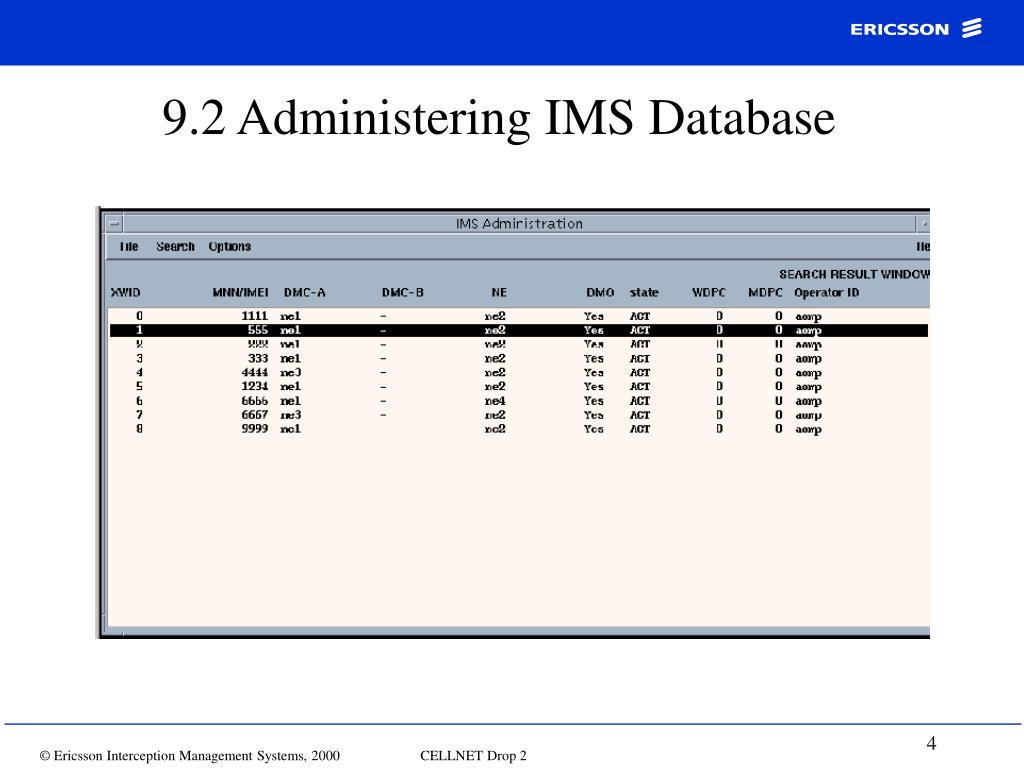Select row with MNN/IMEI 333
Image resolution: width=1024 pixels, height=768 pixels.
(519, 359)
